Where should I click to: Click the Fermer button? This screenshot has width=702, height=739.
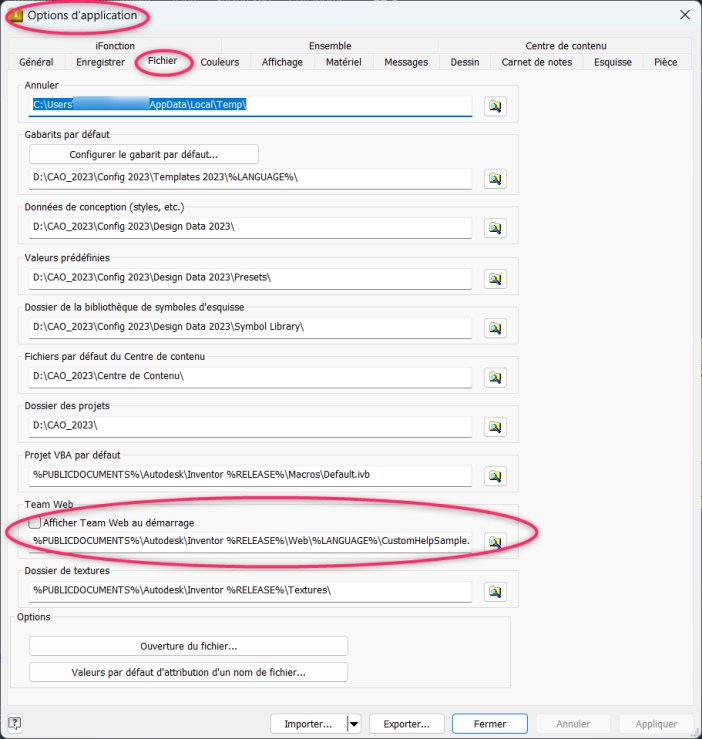pyautogui.click(x=489, y=724)
